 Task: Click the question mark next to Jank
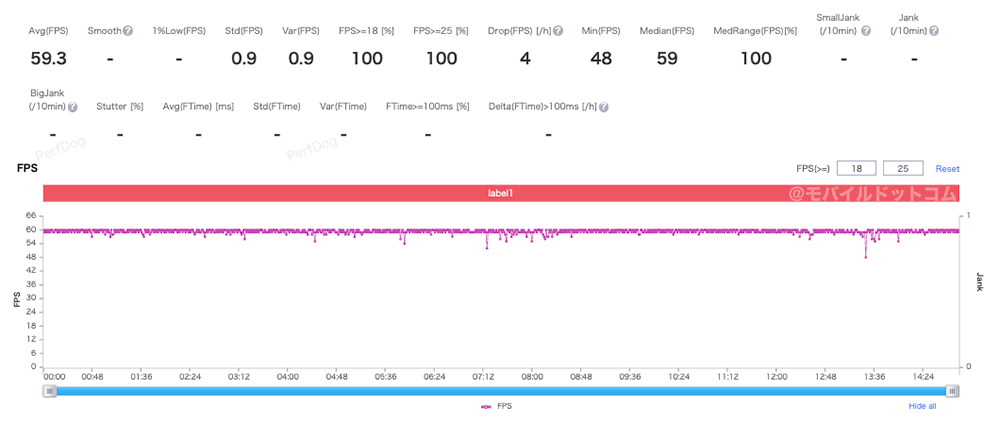click(934, 32)
